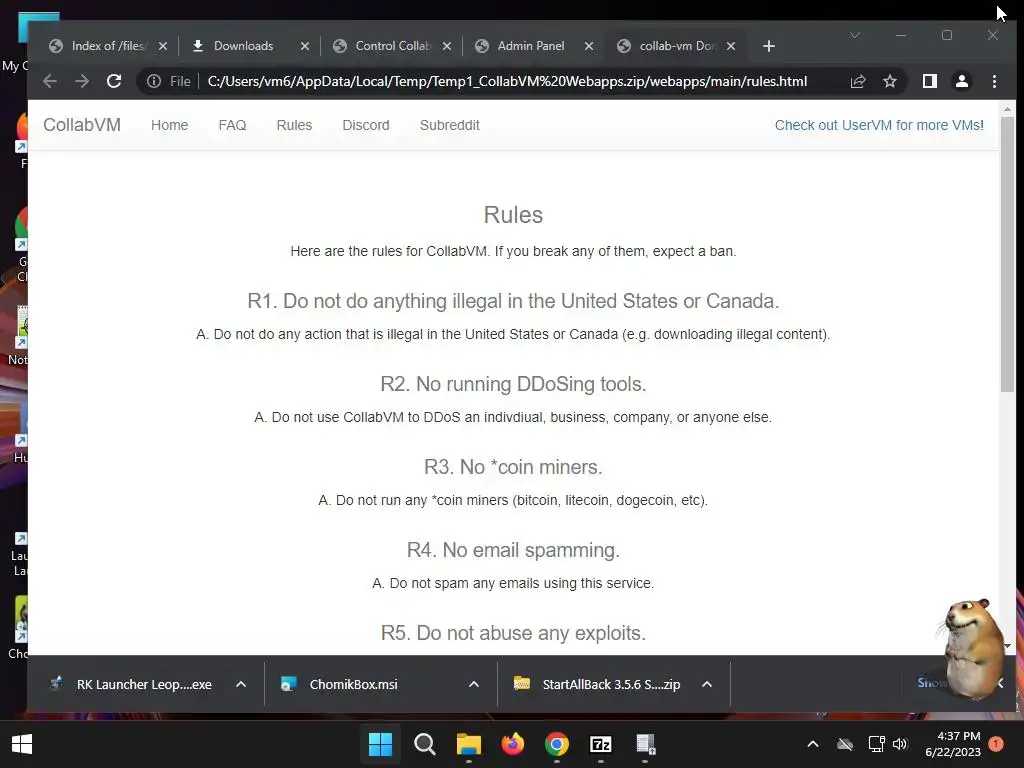
Task: Click the browser back arrow
Action: point(50,81)
